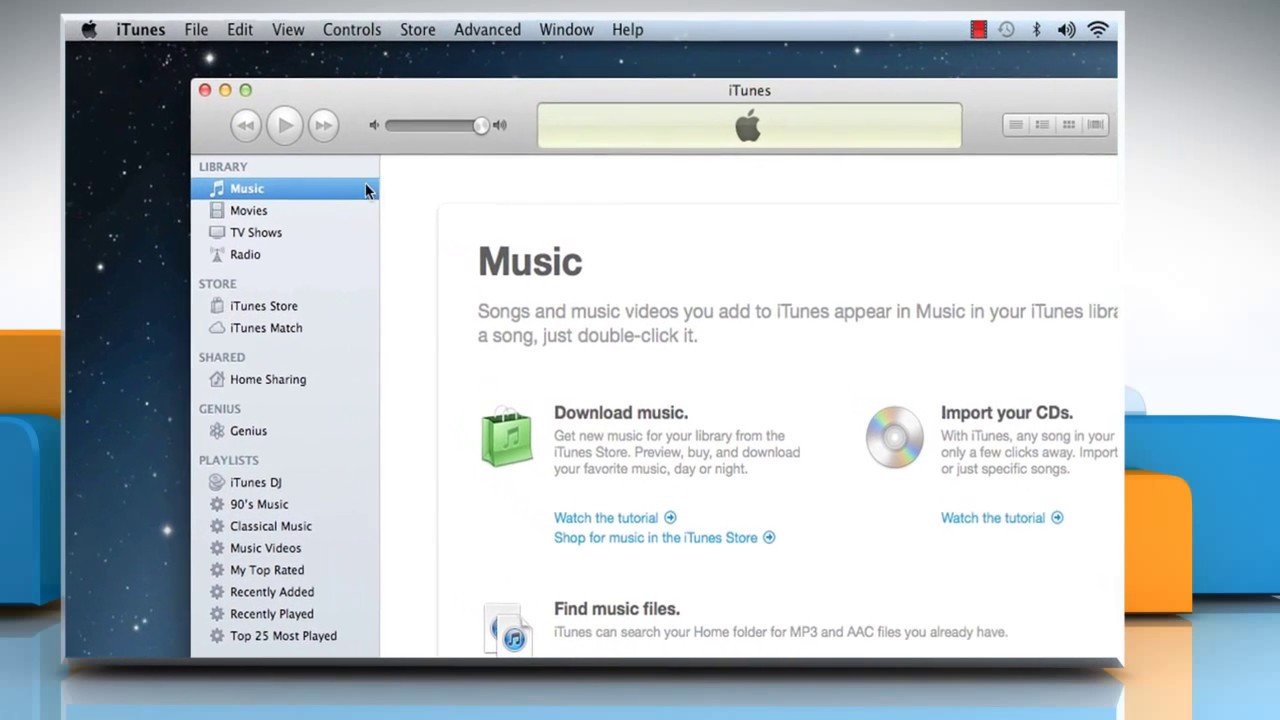
Task: Switch to Cover Flow view
Action: [1095, 125]
